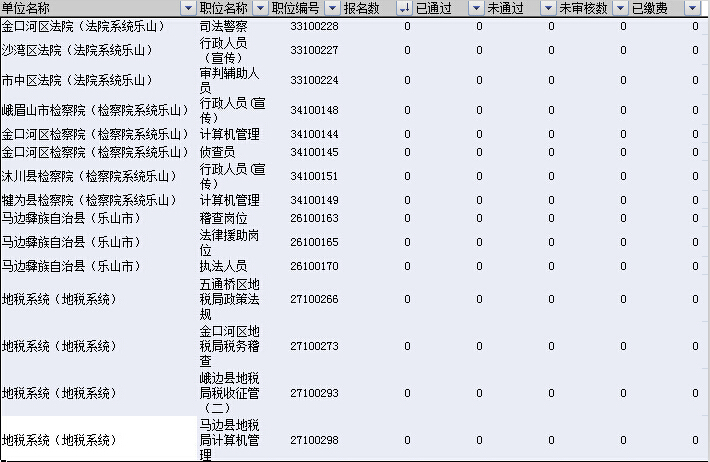The width and height of the screenshot is (710, 462).
Task: Click the 法律援助岗位 cell
Action: click(x=231, y=242)
